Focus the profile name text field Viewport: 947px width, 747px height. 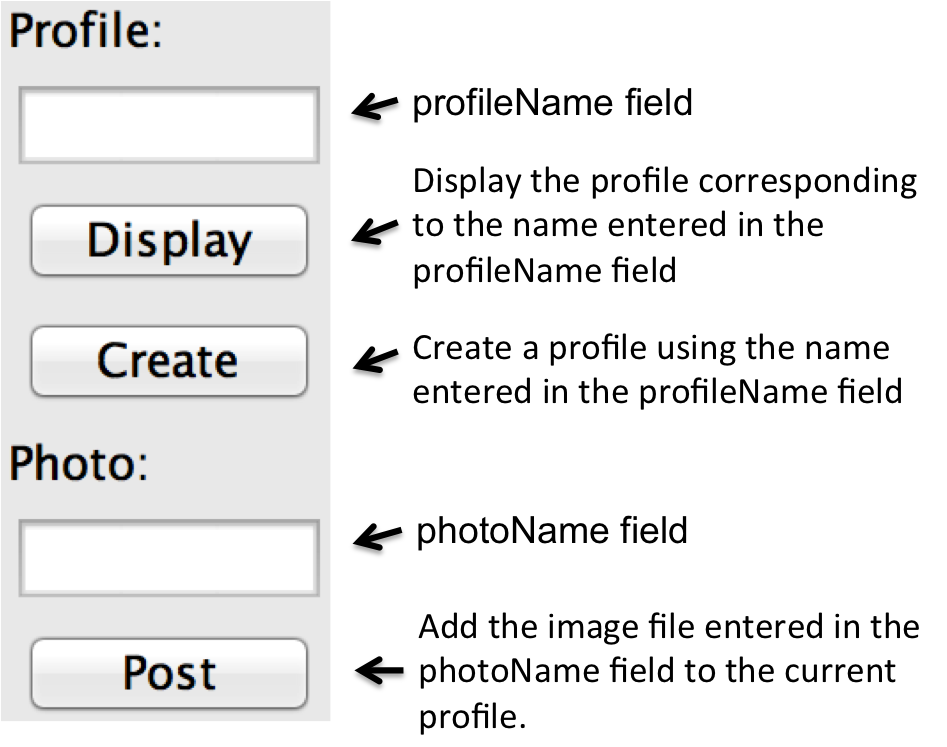(168, 126)
